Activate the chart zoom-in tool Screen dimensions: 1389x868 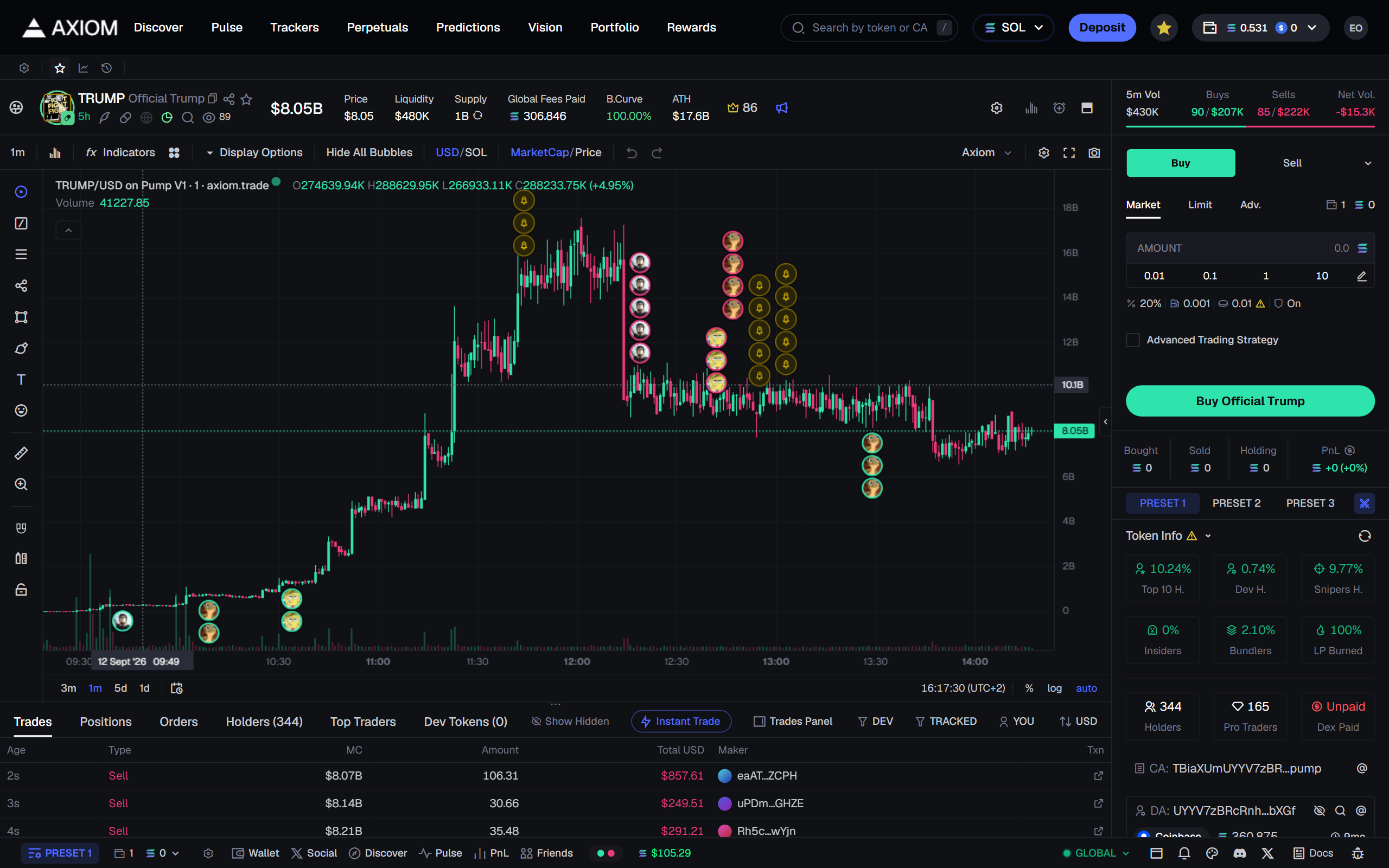(21, 484)
